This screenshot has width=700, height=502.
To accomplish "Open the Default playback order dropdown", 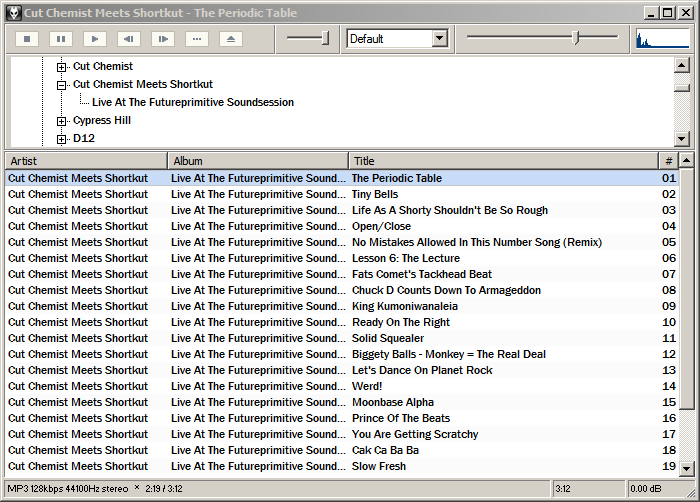I will [x=439, y=39].
